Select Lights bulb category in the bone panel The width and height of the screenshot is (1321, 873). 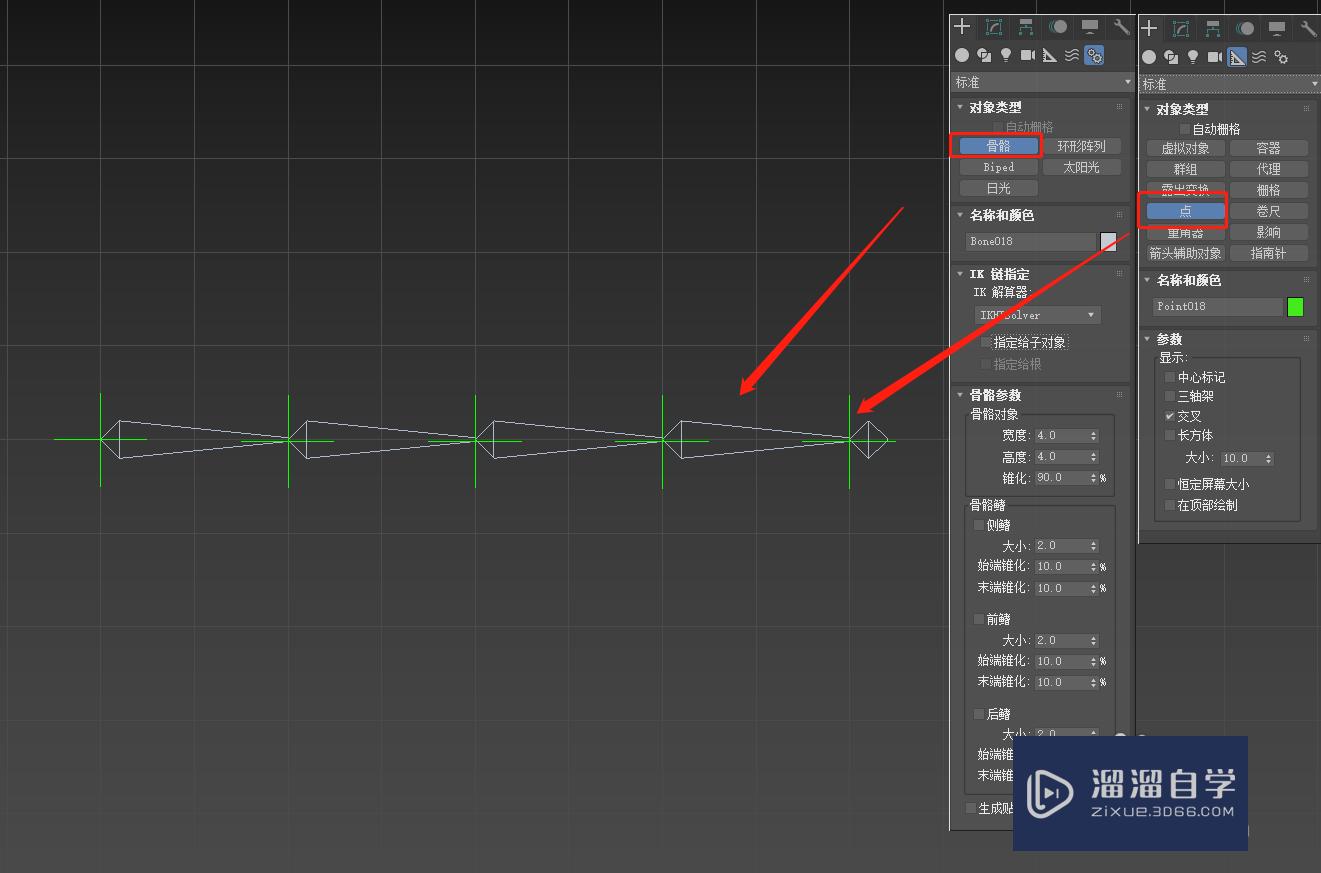[x=1006, y=55]
